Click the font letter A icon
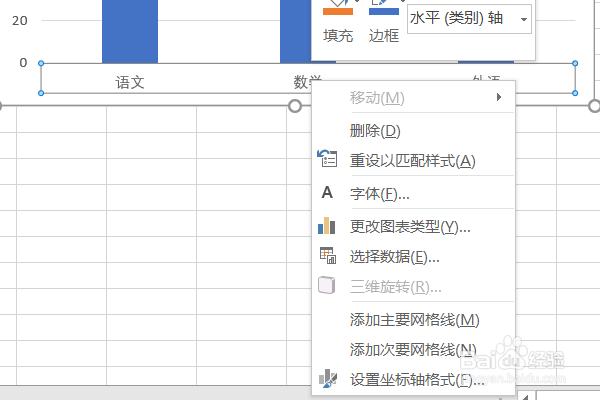The height and width of the screenshot is (400, 600). pyautogui.click(x=327, y=192)
